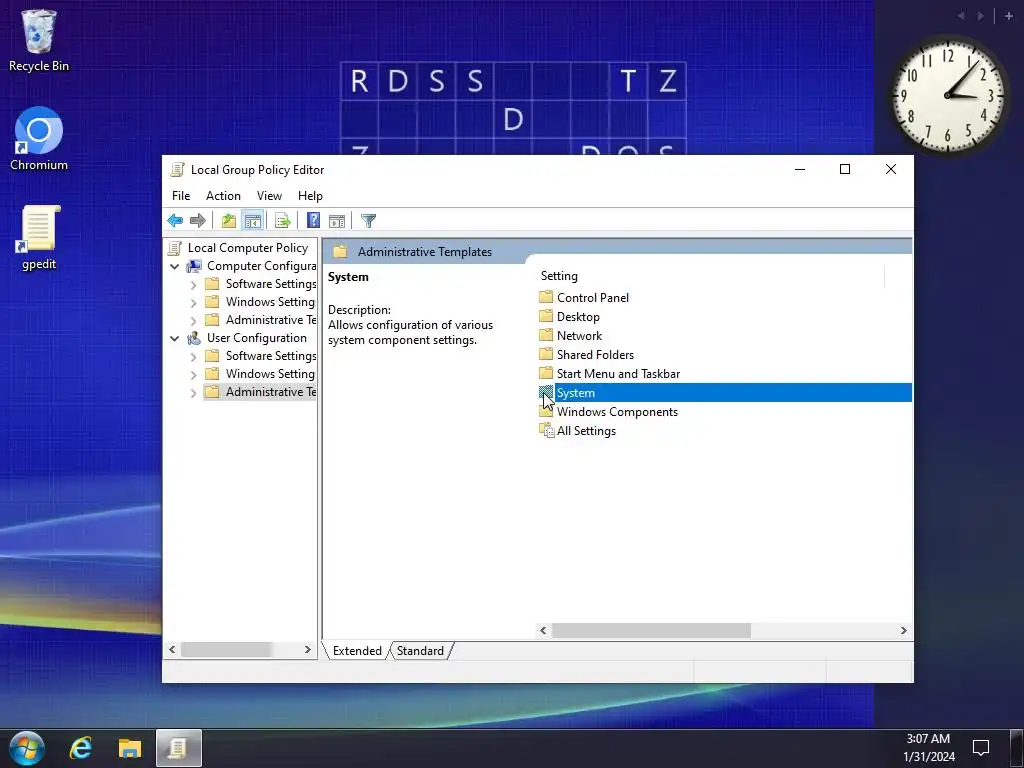
Task: Expand Administrative Templates under User Configuration
Action: tap(193, 392)
